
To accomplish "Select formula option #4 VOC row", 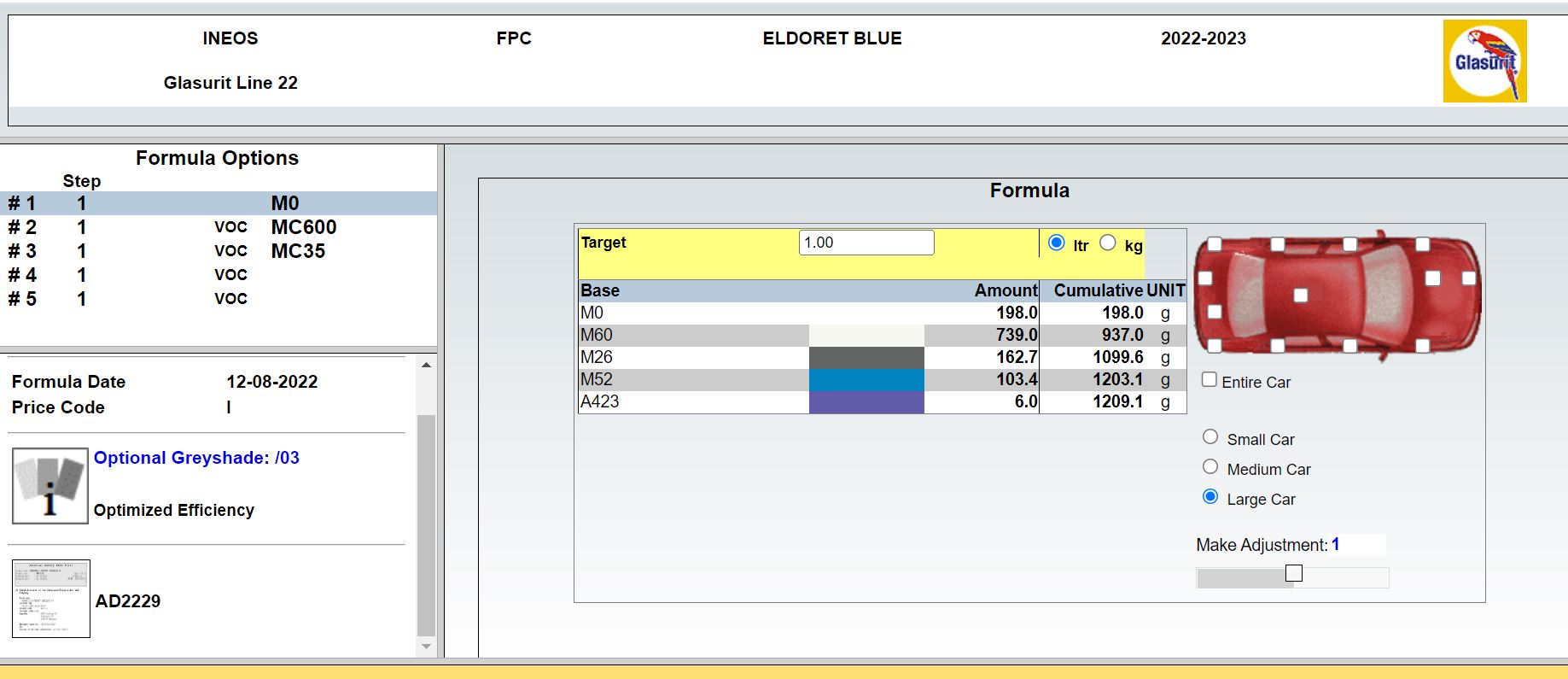I will [x=219, y=275].
